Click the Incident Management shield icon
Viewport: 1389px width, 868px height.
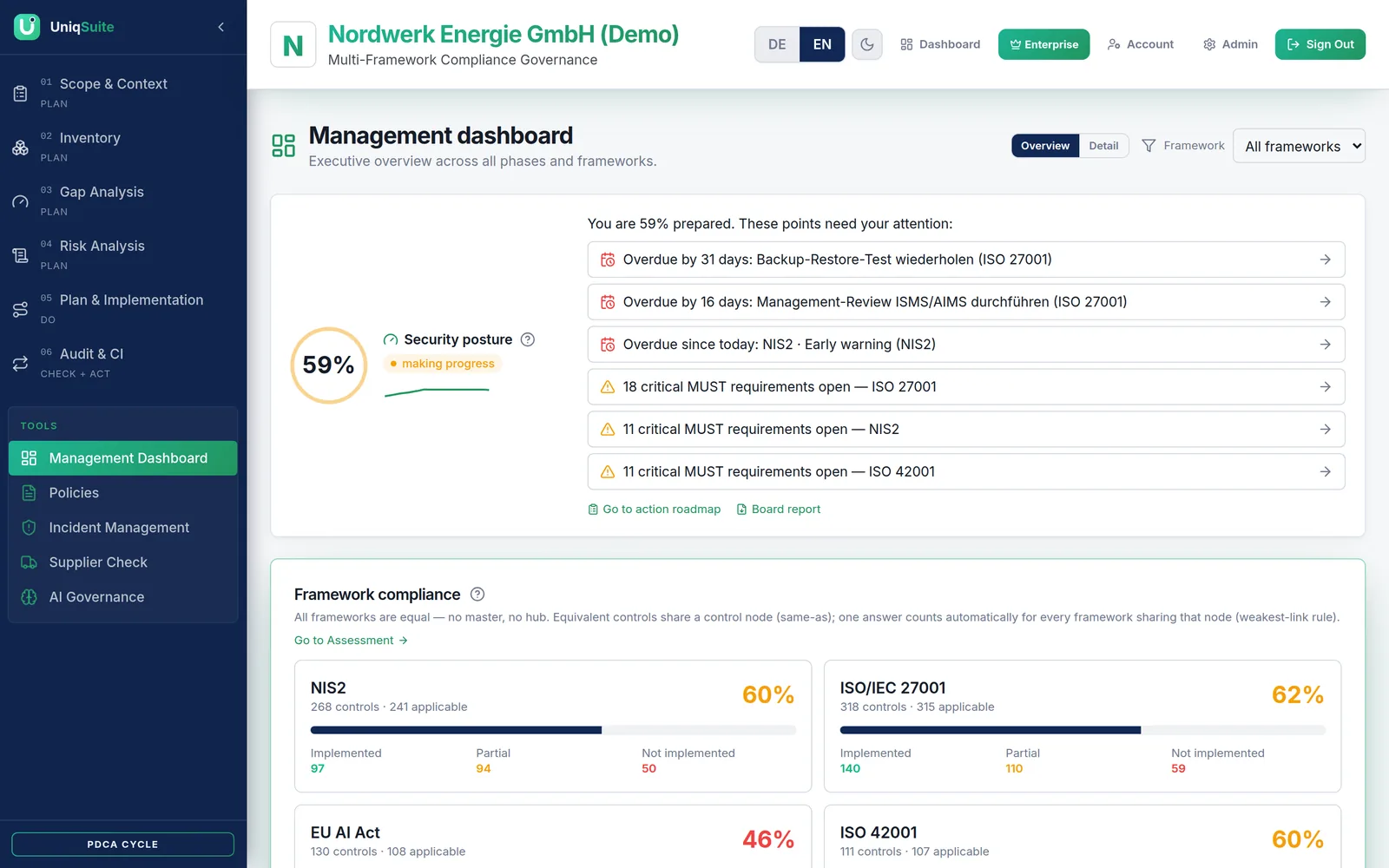coord(29,528)
